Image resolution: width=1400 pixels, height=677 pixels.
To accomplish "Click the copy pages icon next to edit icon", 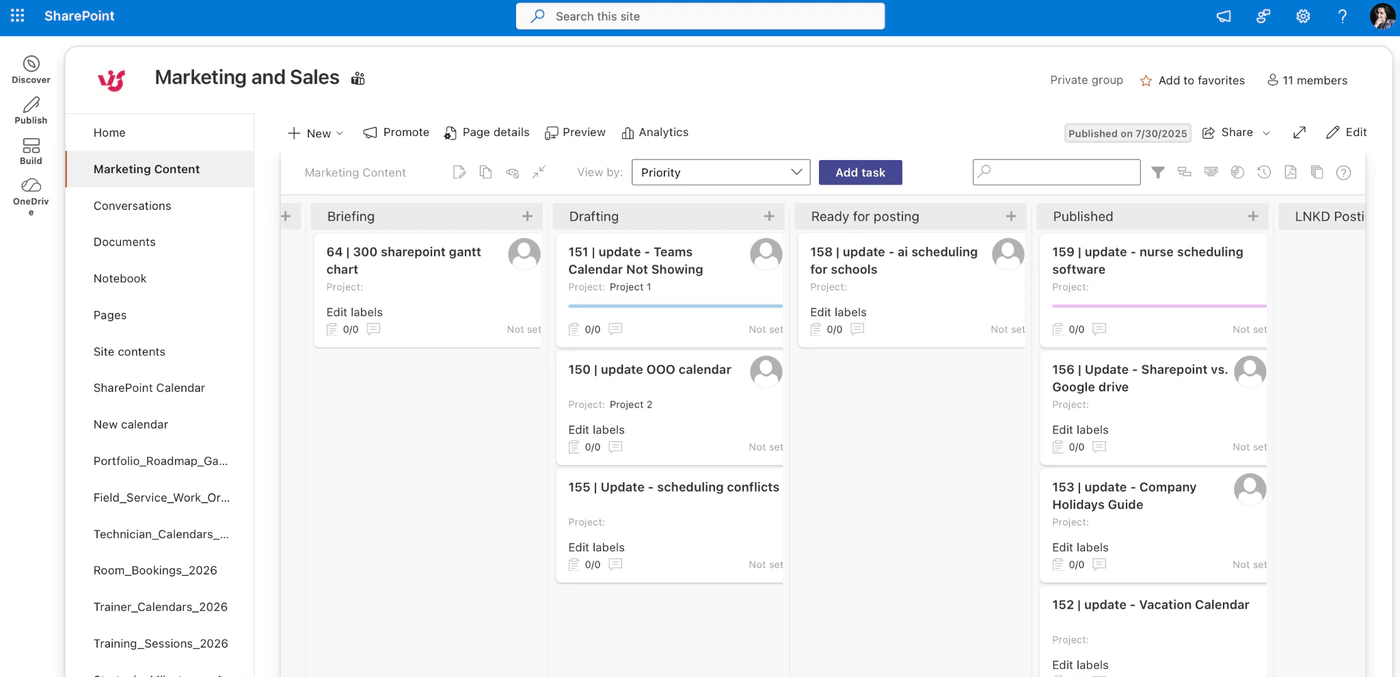I will coord(485,172).
